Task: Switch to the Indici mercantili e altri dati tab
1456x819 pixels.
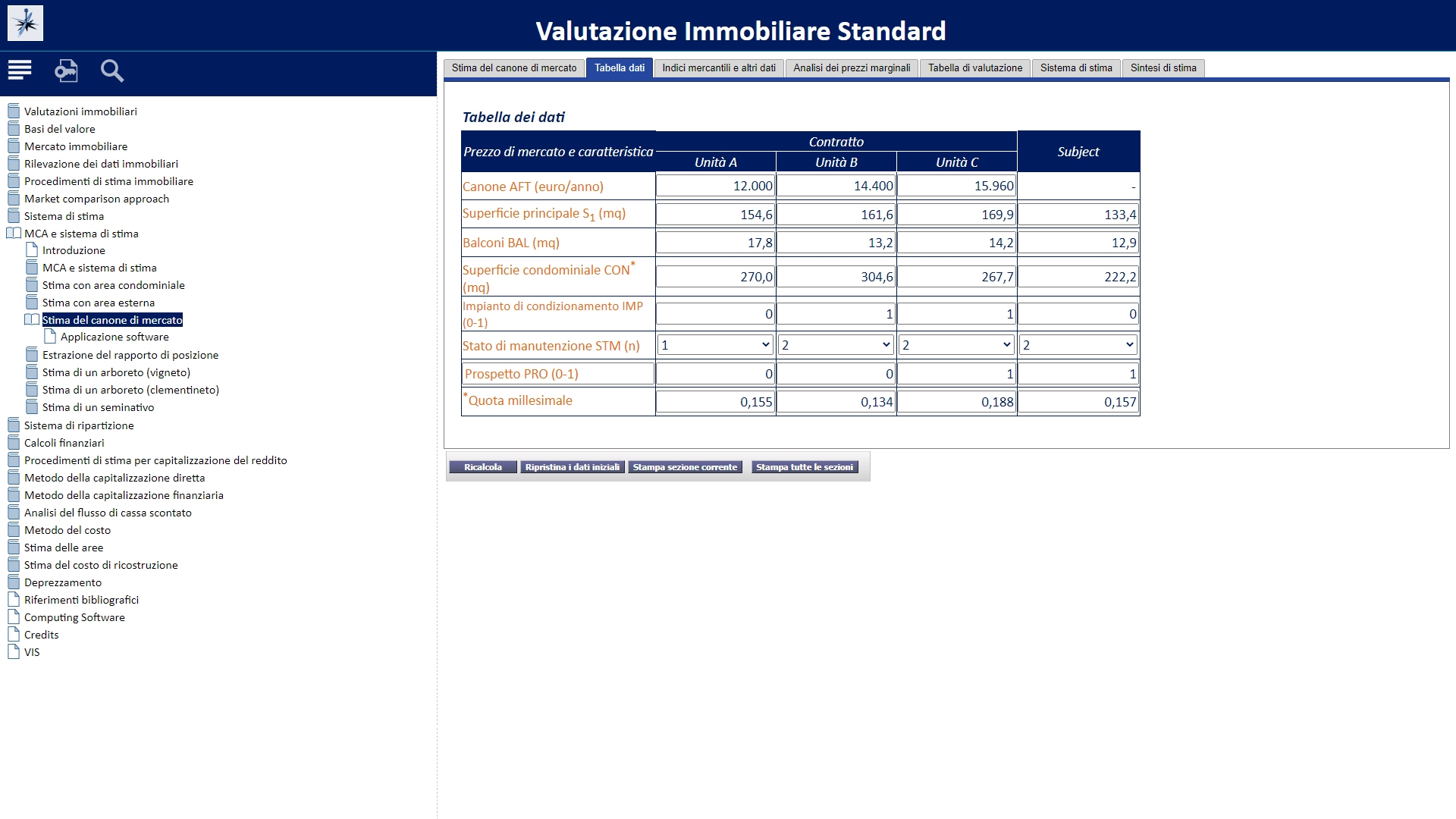Action: click(x=719, y=68)
